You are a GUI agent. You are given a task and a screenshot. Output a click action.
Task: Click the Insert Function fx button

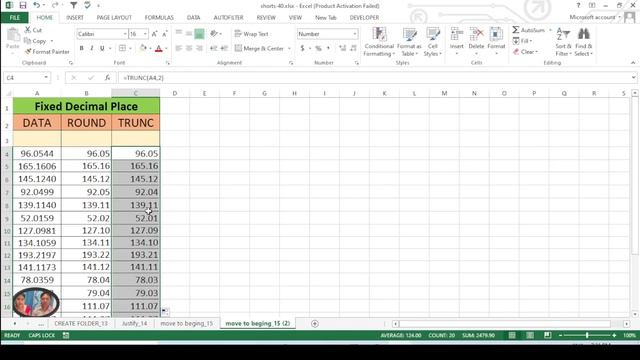point(107,78)
